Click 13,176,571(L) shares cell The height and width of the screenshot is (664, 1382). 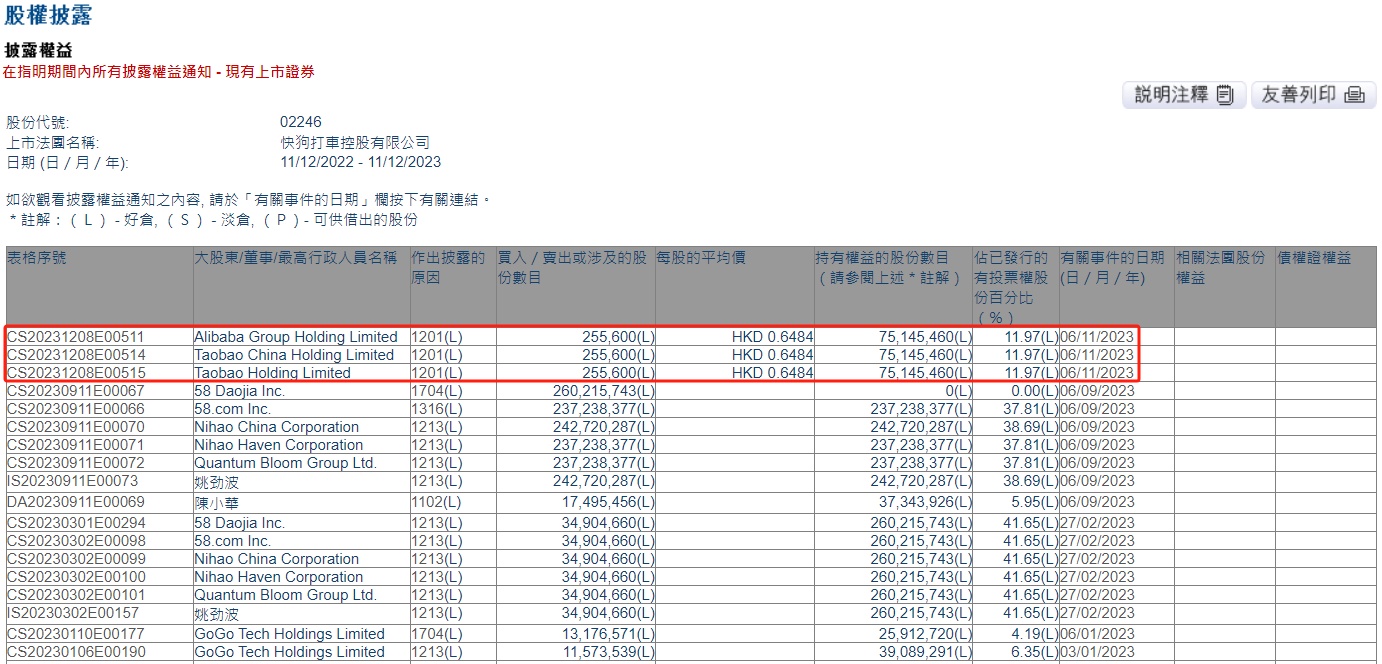click(x=607, y=634)
